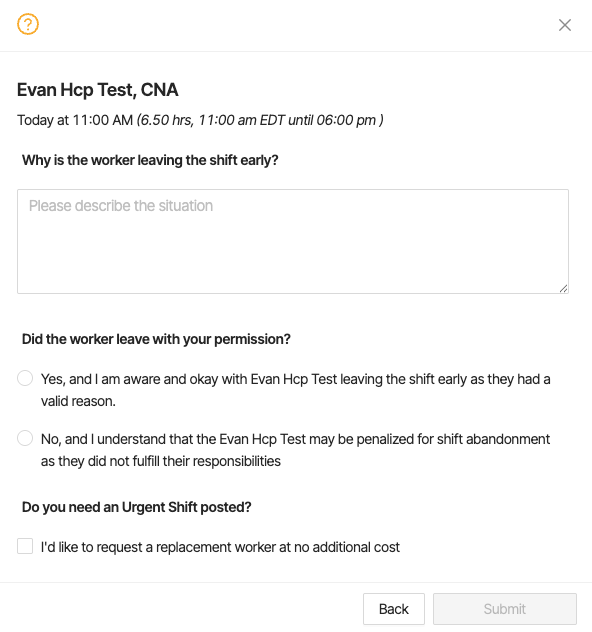Click the textarea resize handle corner

coord(563,288)
